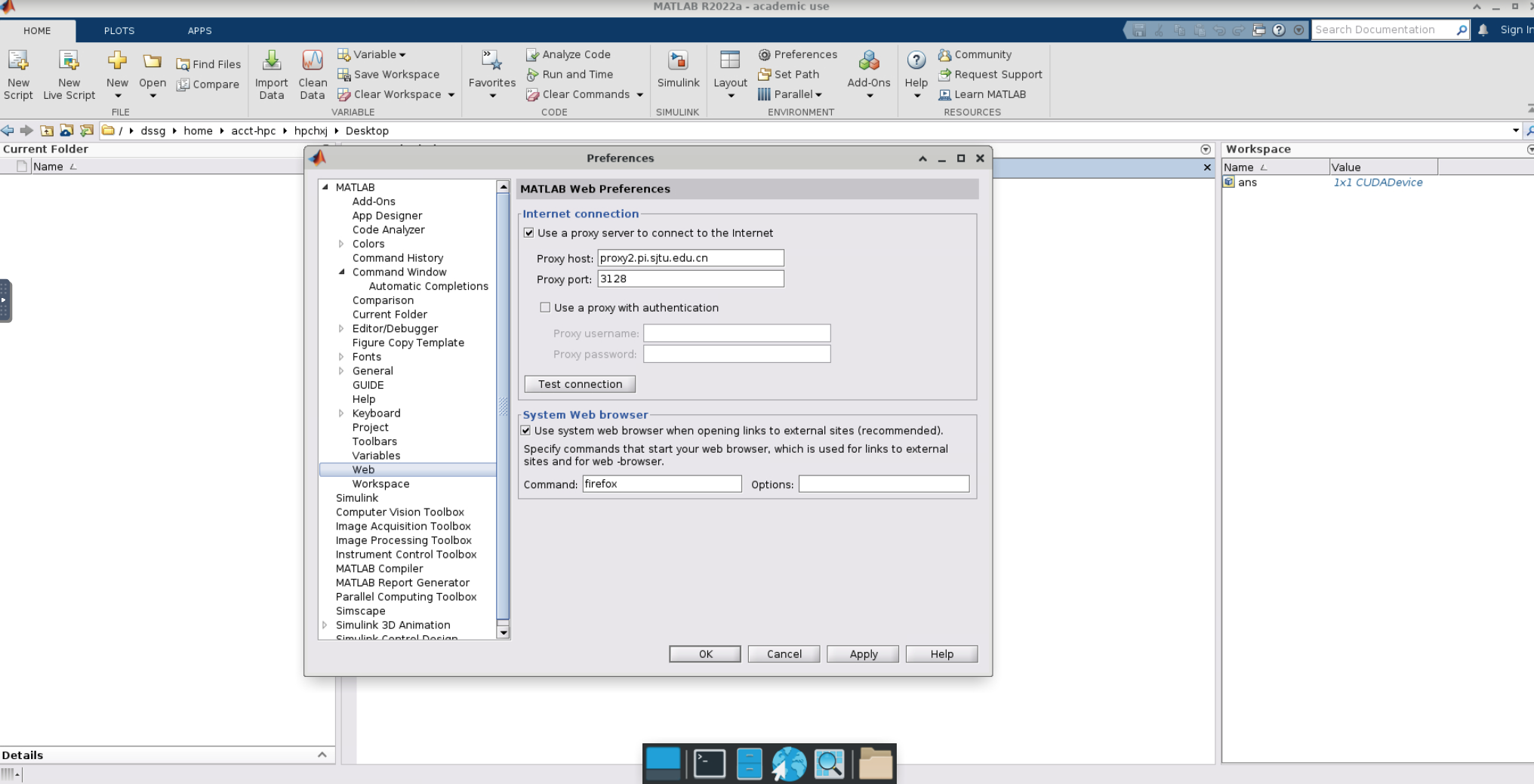The image size is (1534, 784).
Task: Click the Test connection button
Action: (x=580, y=384)
